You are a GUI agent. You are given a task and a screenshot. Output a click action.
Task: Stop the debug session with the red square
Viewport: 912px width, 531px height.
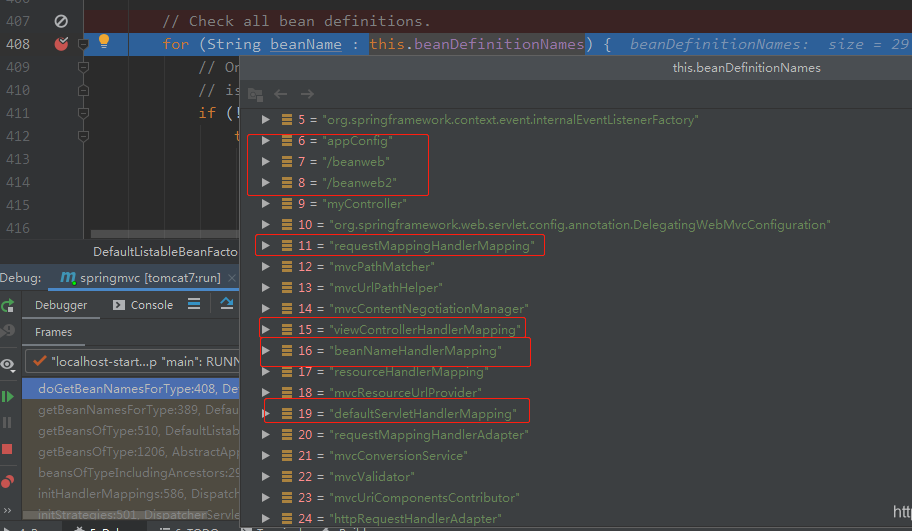coord(8,449)
